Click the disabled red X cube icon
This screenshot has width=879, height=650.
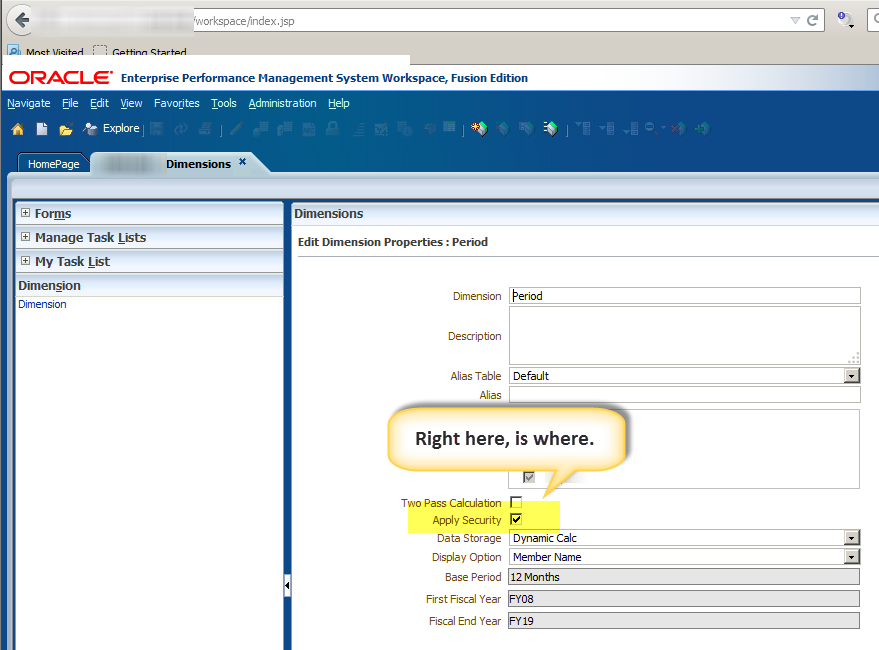coord(678,129)
